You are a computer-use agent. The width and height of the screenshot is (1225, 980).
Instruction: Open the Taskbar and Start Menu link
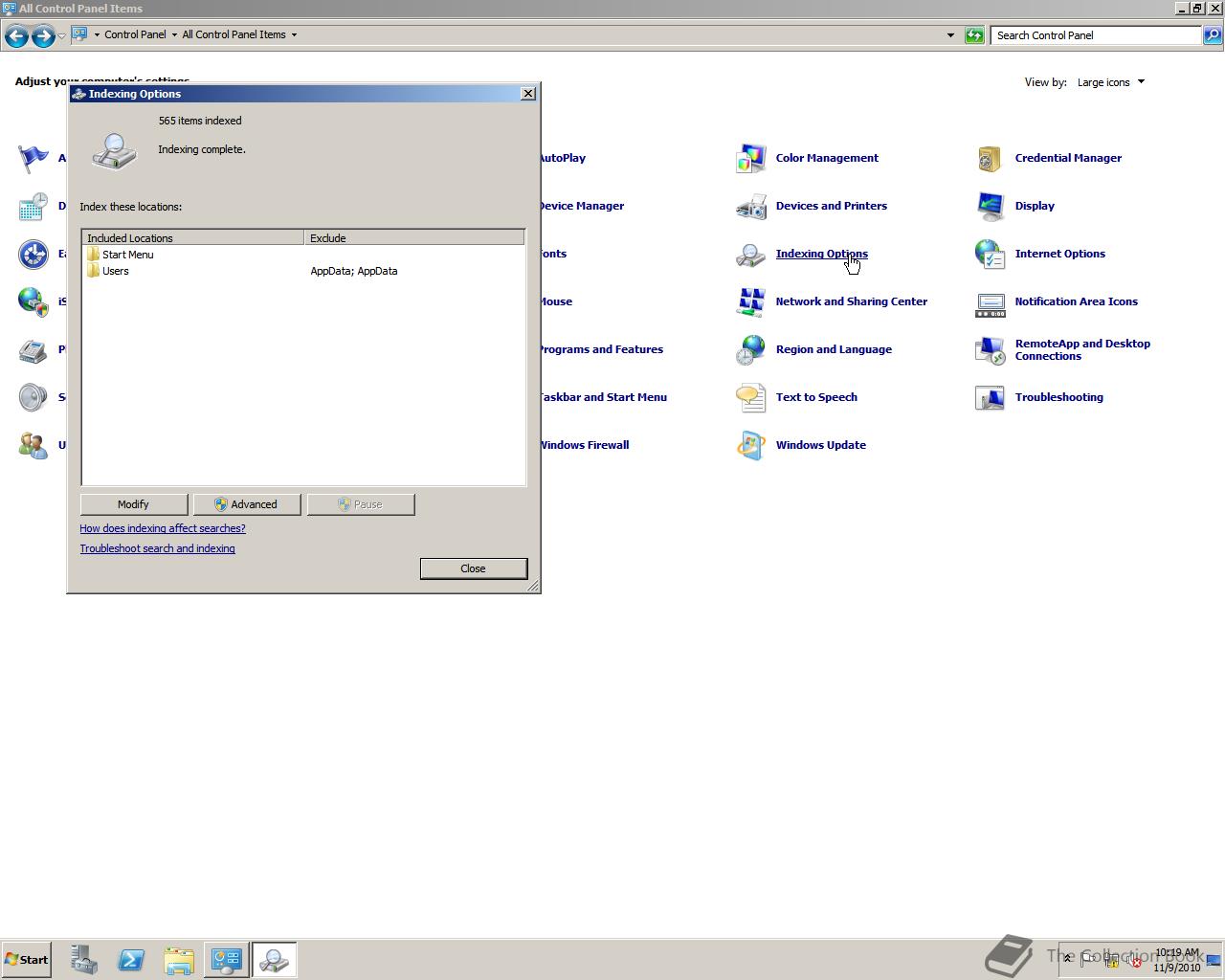tap(604, 397)
